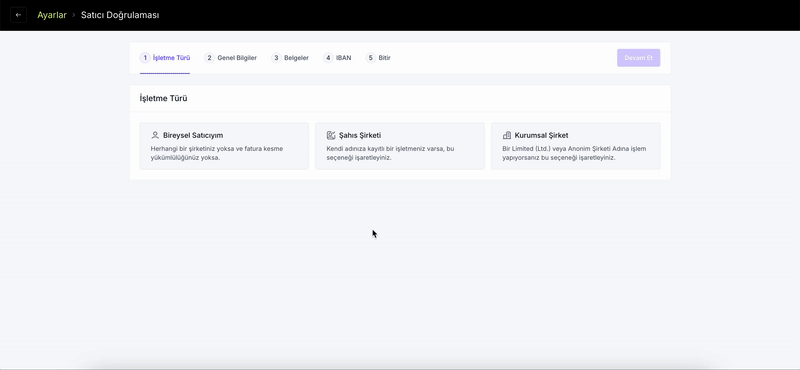Click the step 2 number circle
The height and width of the screenshot is (370, 800).
point(210,58)
